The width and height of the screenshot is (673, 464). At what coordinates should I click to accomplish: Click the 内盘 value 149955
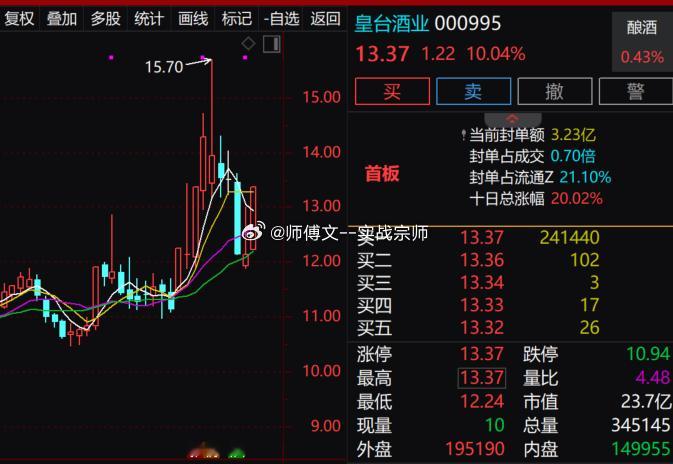(641, 449)
